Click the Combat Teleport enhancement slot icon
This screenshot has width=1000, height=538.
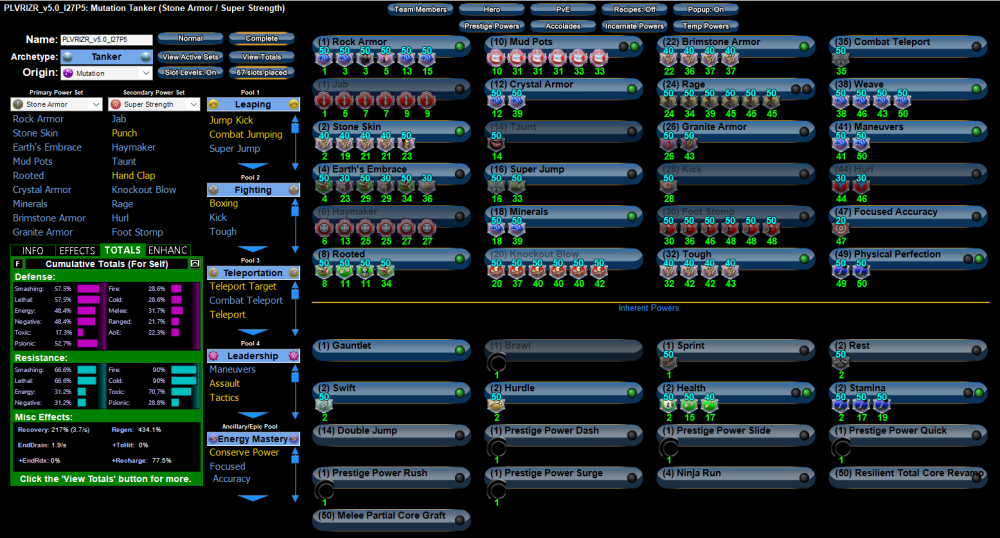click(x=840, y=59)
